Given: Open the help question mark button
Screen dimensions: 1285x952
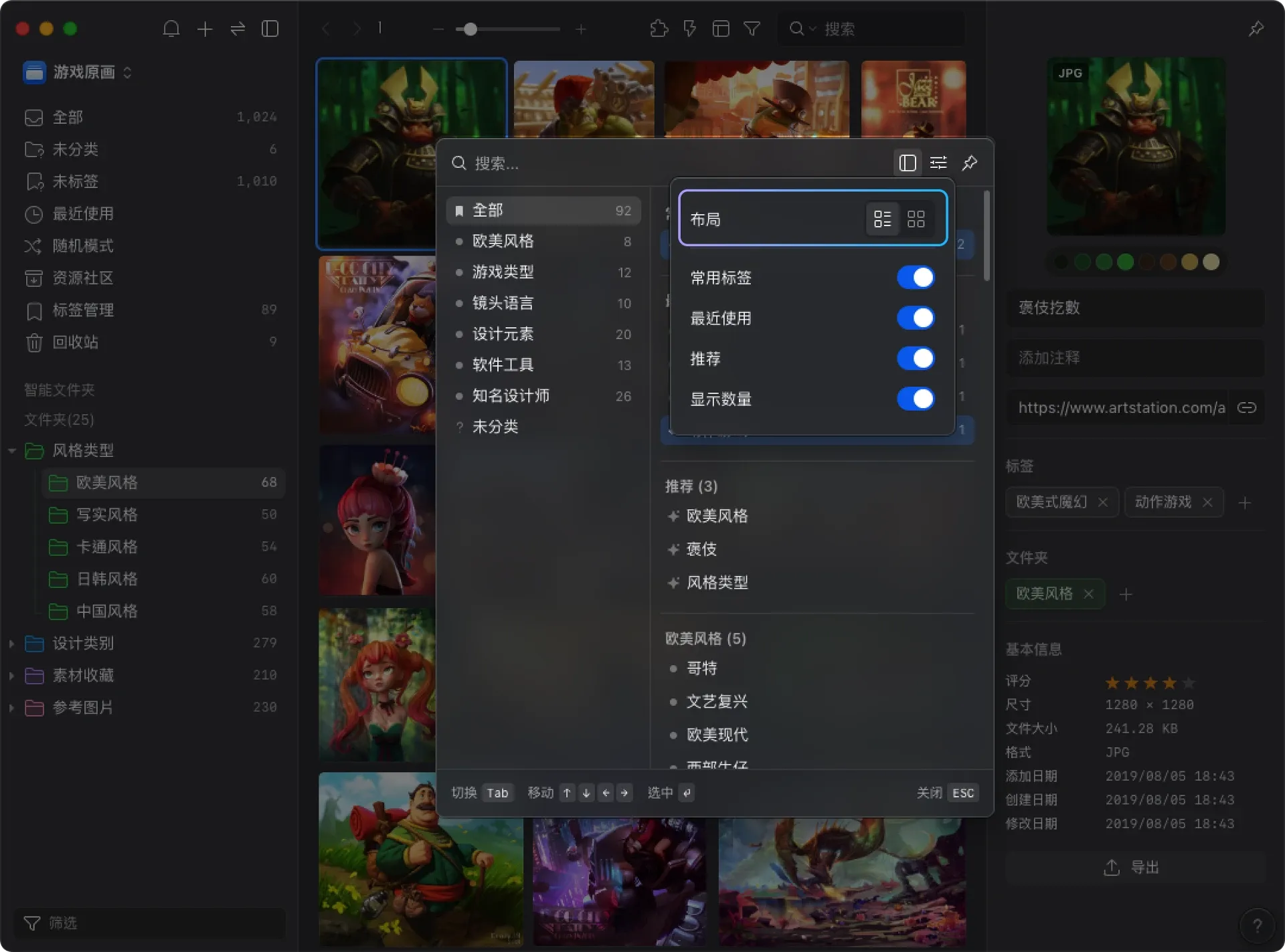Looking at the screenshot, I should 1257,925.
